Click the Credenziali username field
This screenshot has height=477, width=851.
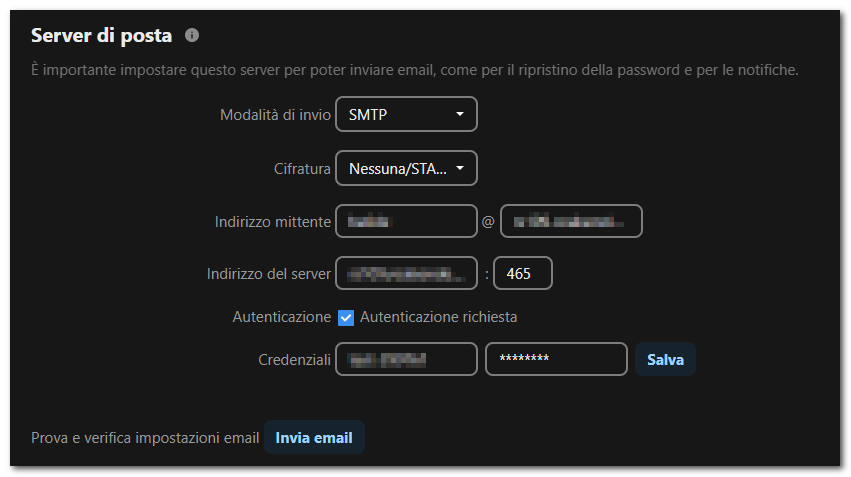(406, 359)
